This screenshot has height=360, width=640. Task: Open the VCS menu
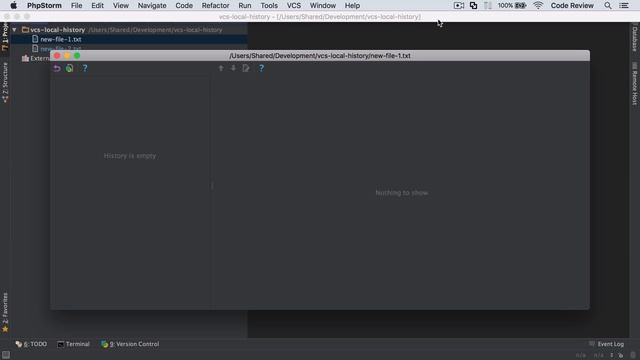tap(293, 6)
